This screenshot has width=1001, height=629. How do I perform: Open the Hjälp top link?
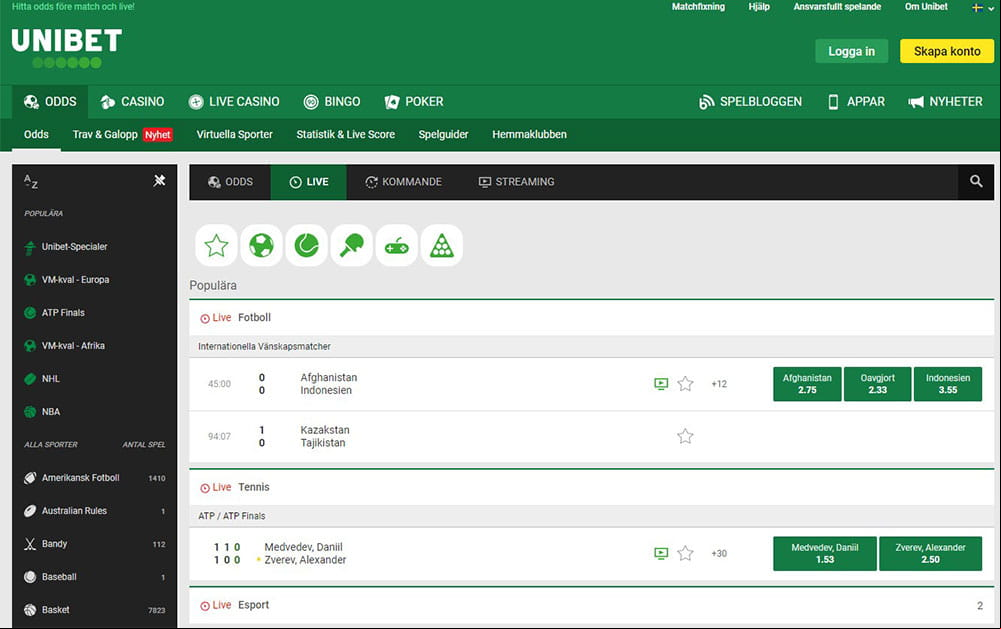759,7
